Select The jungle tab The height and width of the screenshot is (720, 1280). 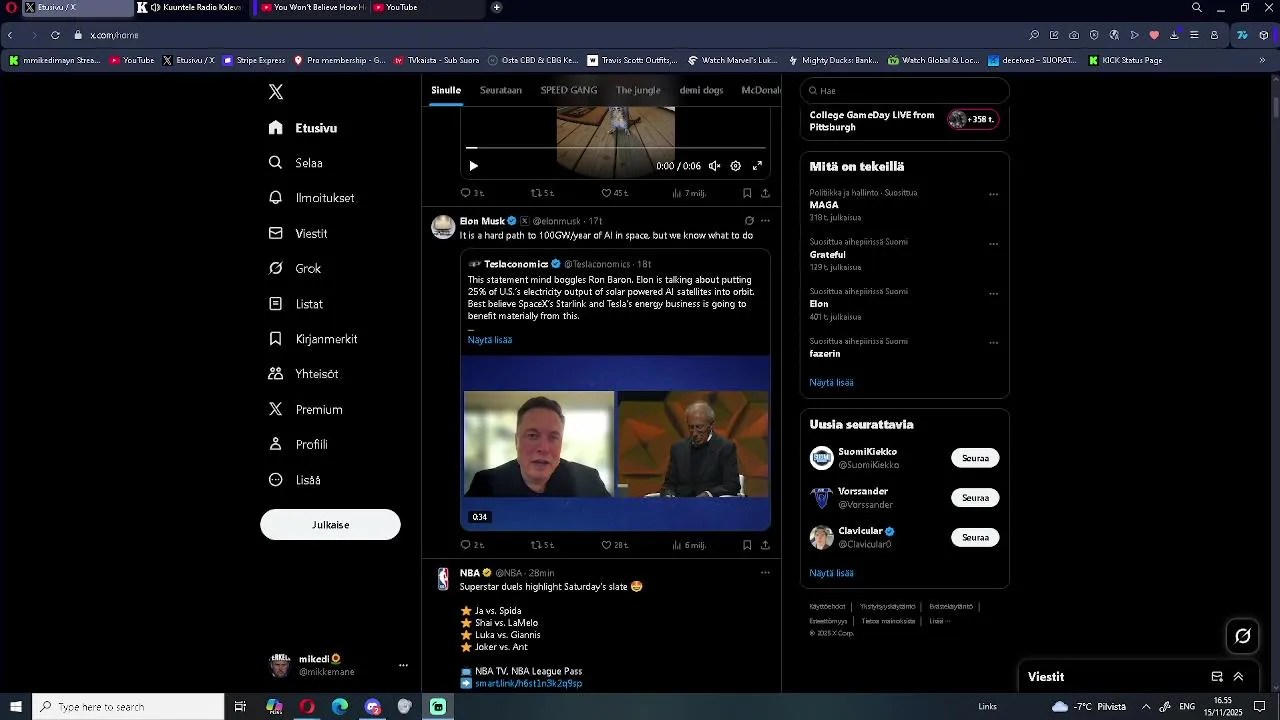tap(638, 90)
